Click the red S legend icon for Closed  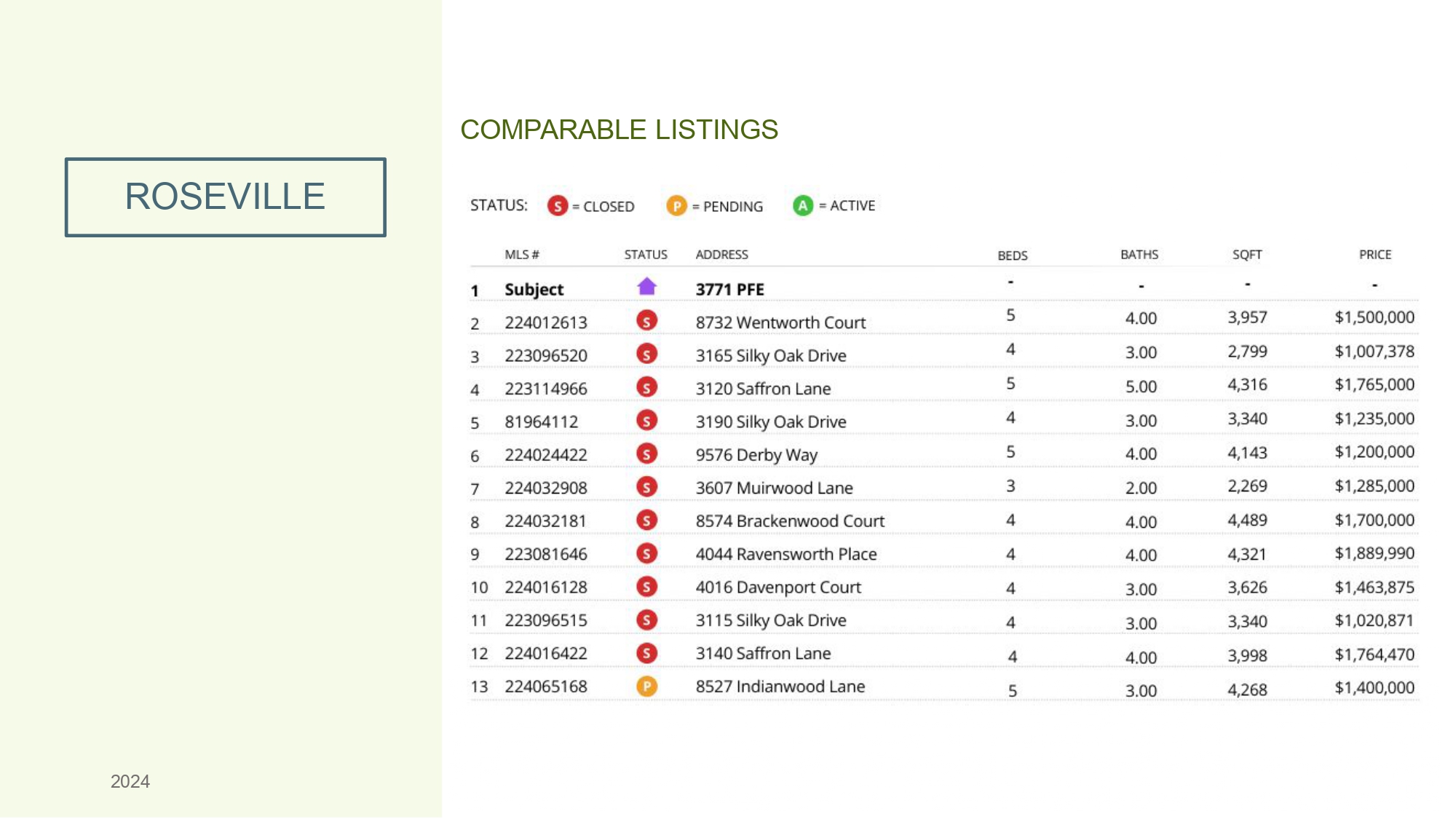[558, 206]
